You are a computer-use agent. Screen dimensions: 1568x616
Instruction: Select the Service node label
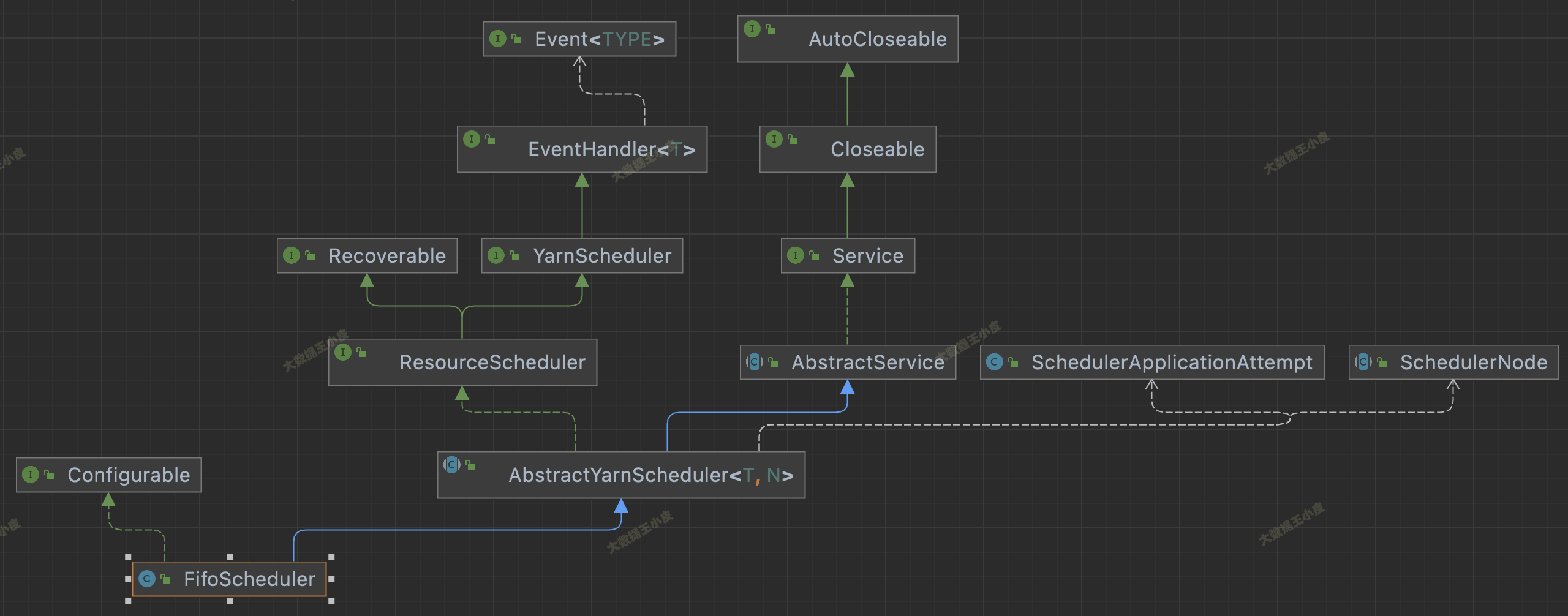[x=868, y=256]
